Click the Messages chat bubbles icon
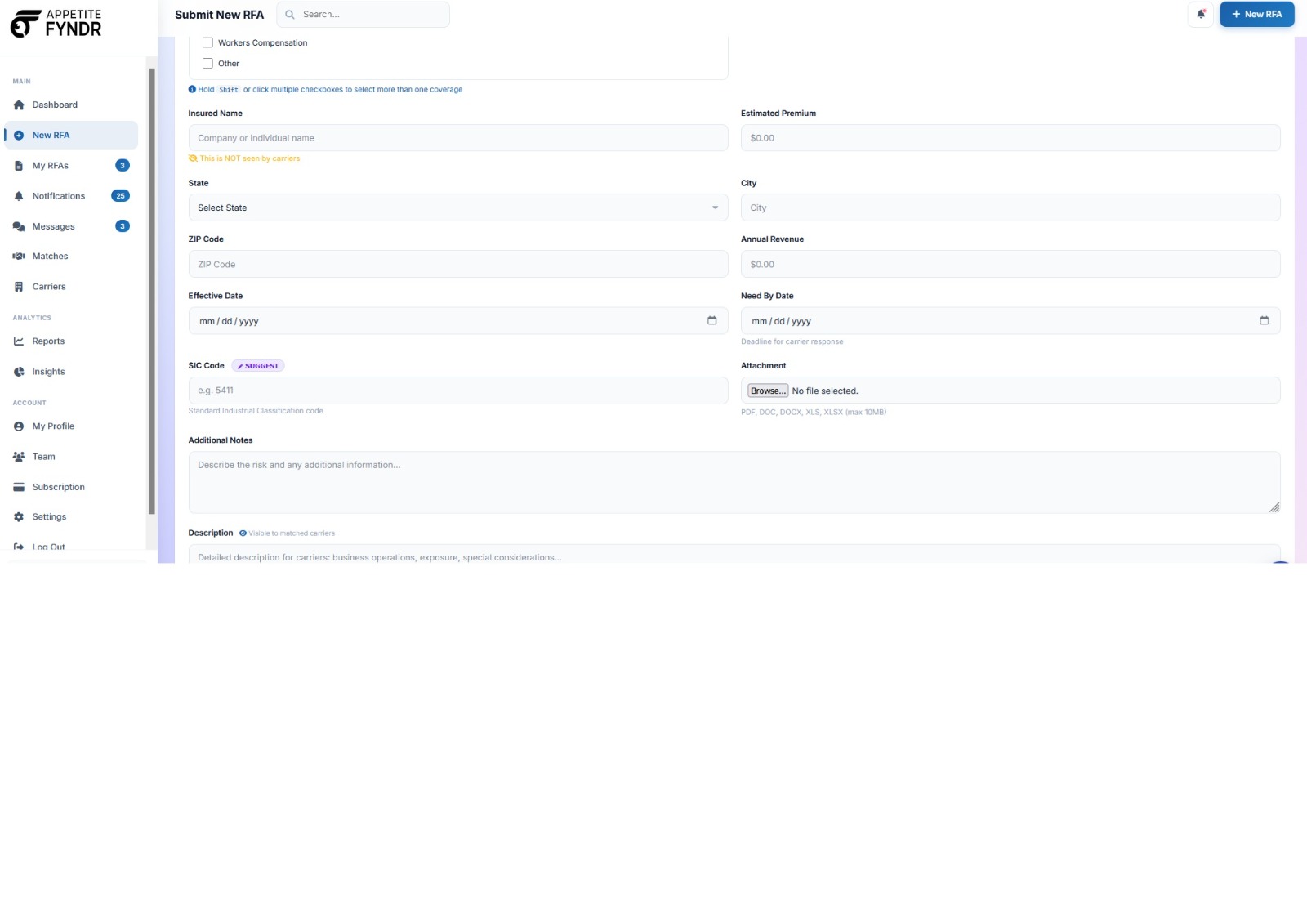The image size is (1307, 924). 19,226
